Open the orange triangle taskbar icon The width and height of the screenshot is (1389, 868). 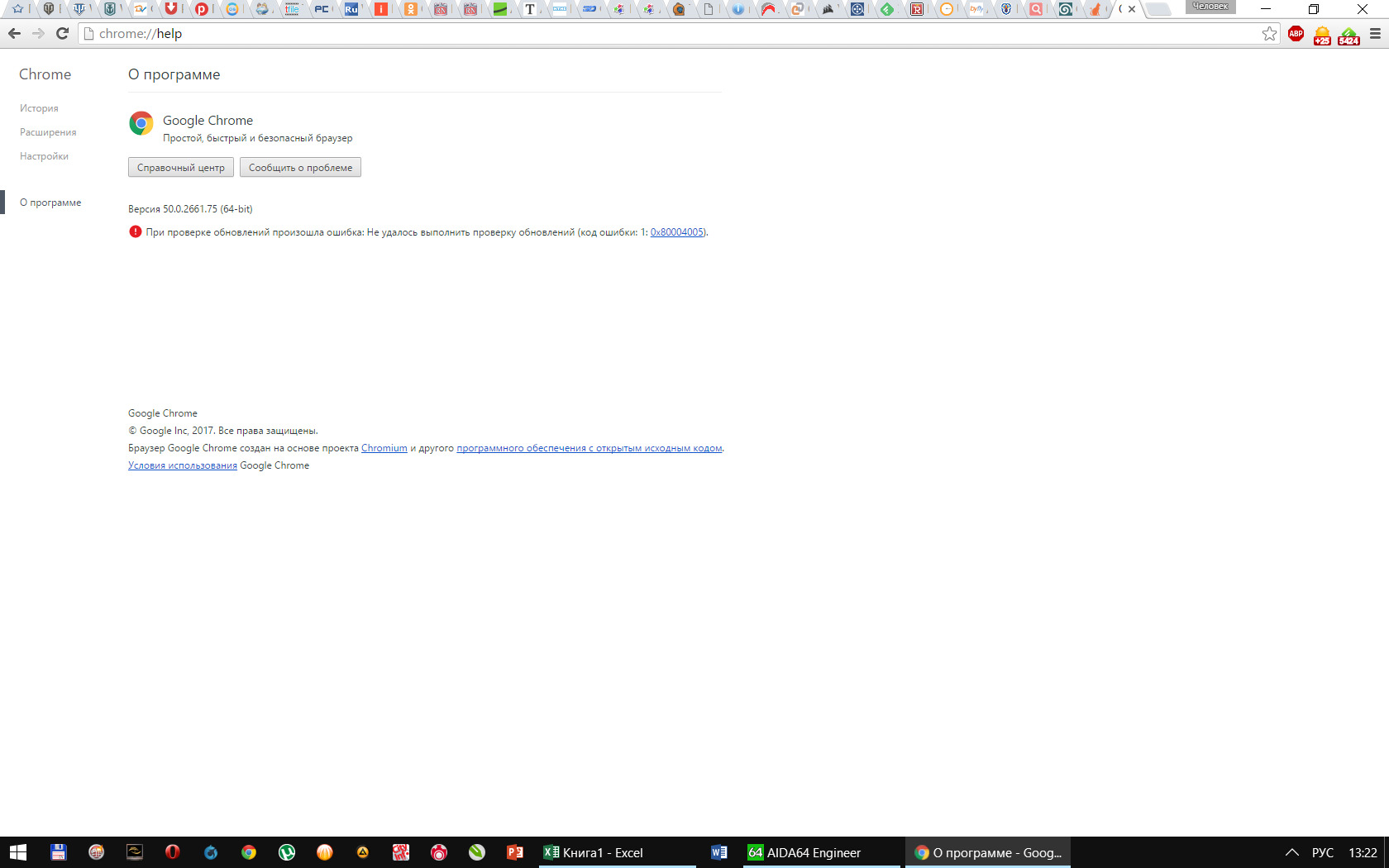click(362, 852)
